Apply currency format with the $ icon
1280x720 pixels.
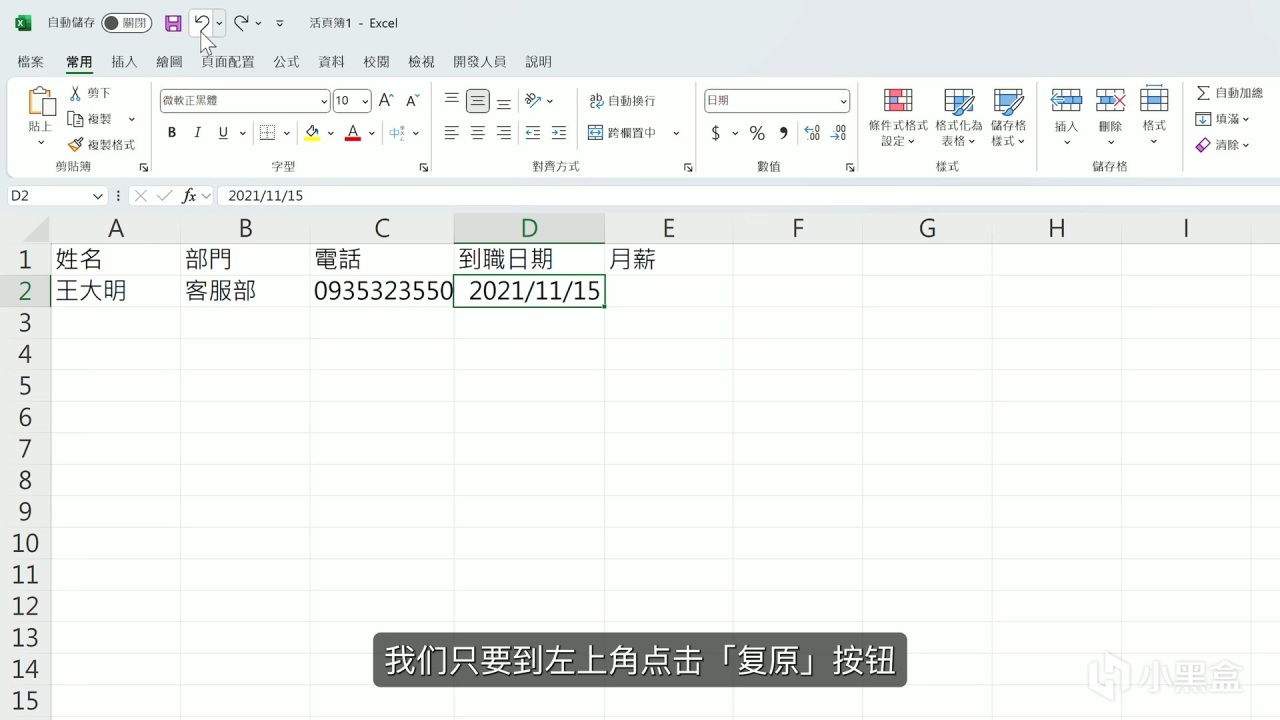point(716,133)
